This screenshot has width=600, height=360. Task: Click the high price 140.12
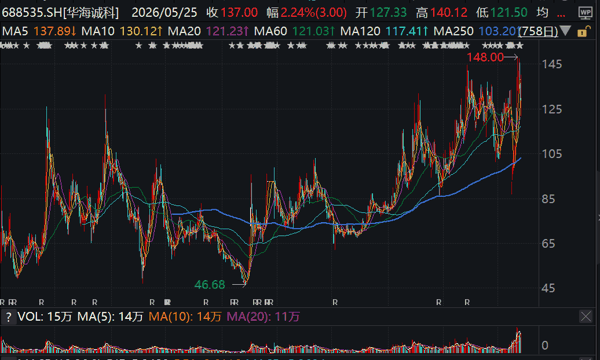point(448,13)
